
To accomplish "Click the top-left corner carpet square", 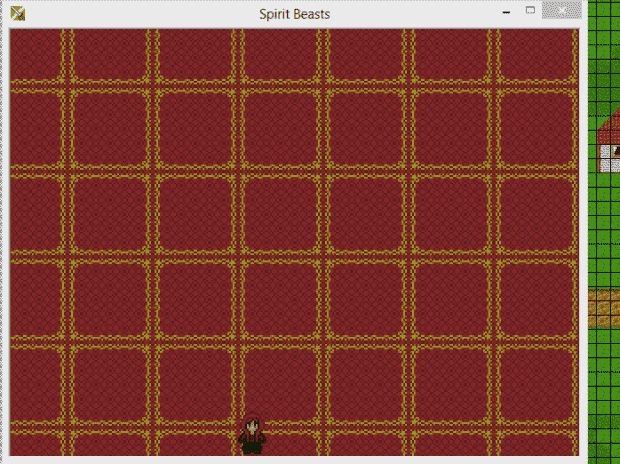I will (35, 55).
